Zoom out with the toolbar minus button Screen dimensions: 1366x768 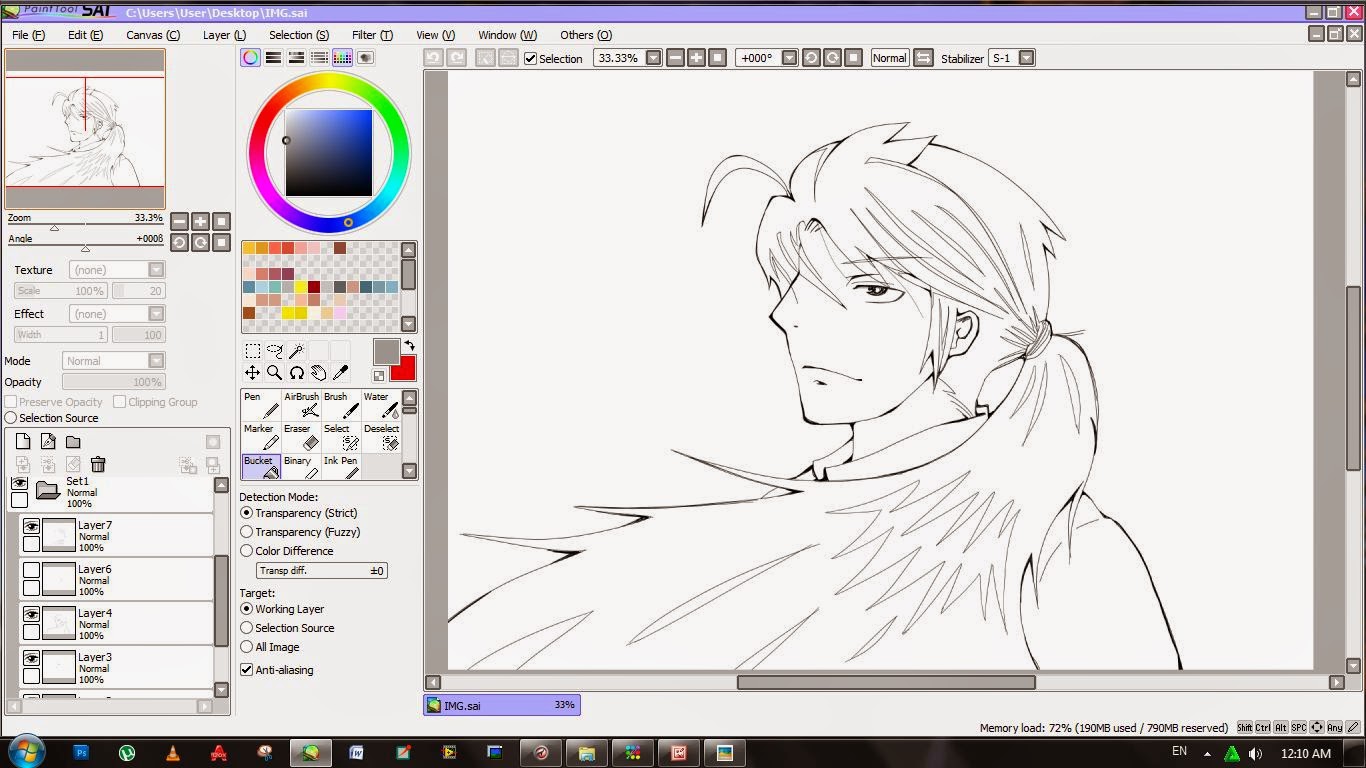(x=676, y=58)
